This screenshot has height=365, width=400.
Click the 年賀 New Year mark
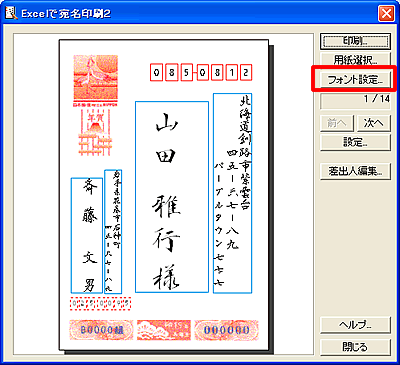pos(95,132)
